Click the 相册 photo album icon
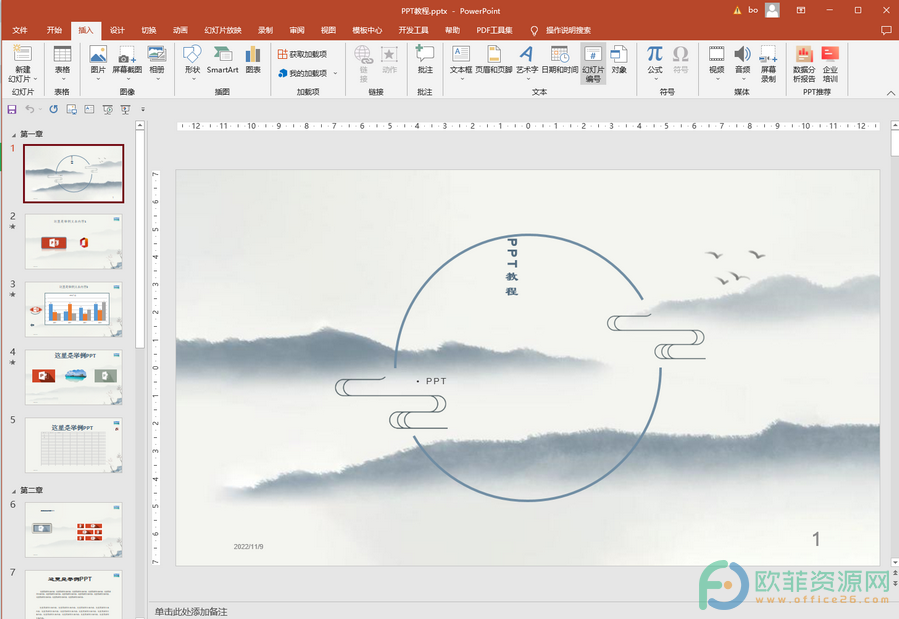The width and height of the screenshot is (899, 619). tap(157, 61)
